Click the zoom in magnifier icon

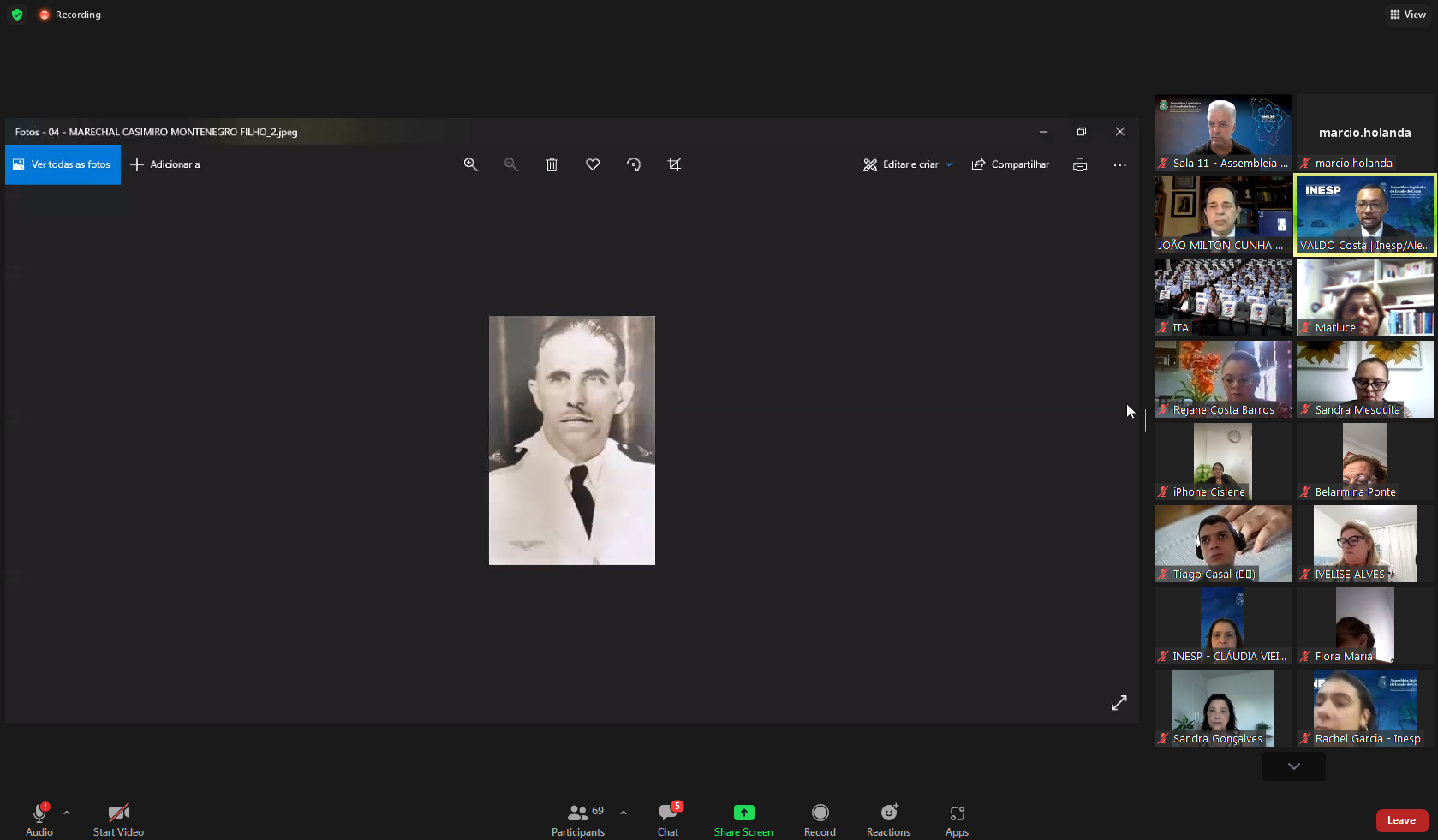click(470, 164)
